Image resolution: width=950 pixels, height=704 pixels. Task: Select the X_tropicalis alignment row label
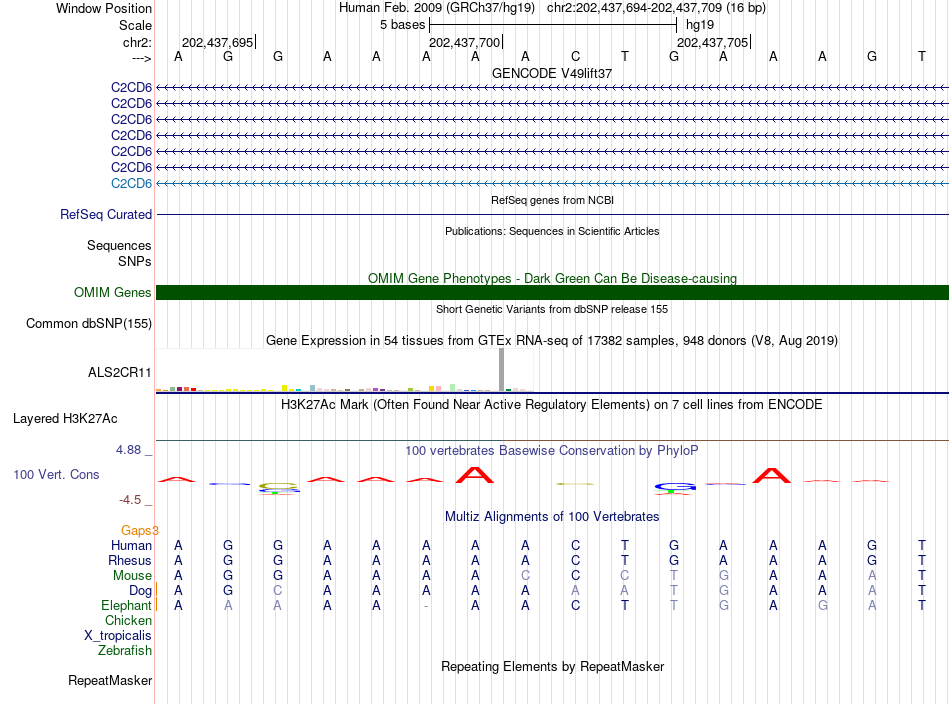[x=118, y=636]
